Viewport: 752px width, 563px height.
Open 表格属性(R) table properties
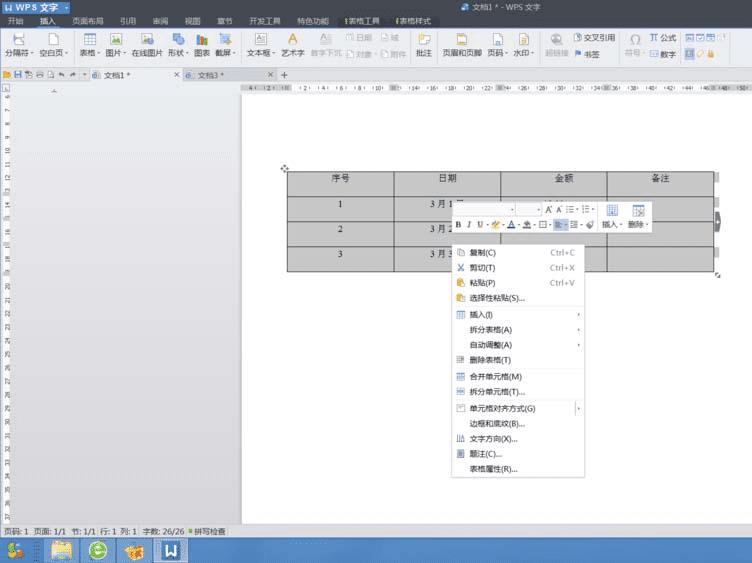pyautogui.click(x=518, y=469)
